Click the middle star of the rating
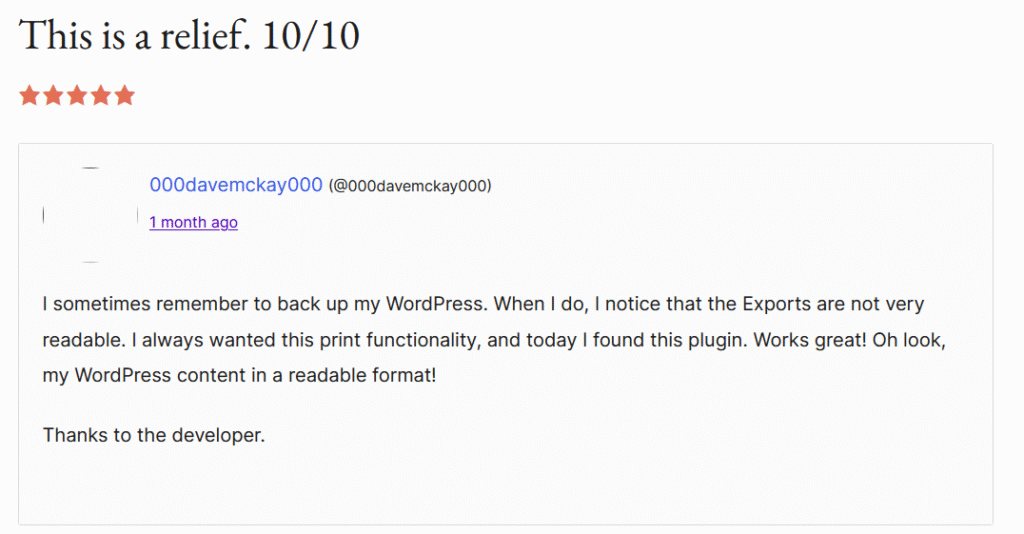Screen dimensions: 1024x534 point(77,96)
